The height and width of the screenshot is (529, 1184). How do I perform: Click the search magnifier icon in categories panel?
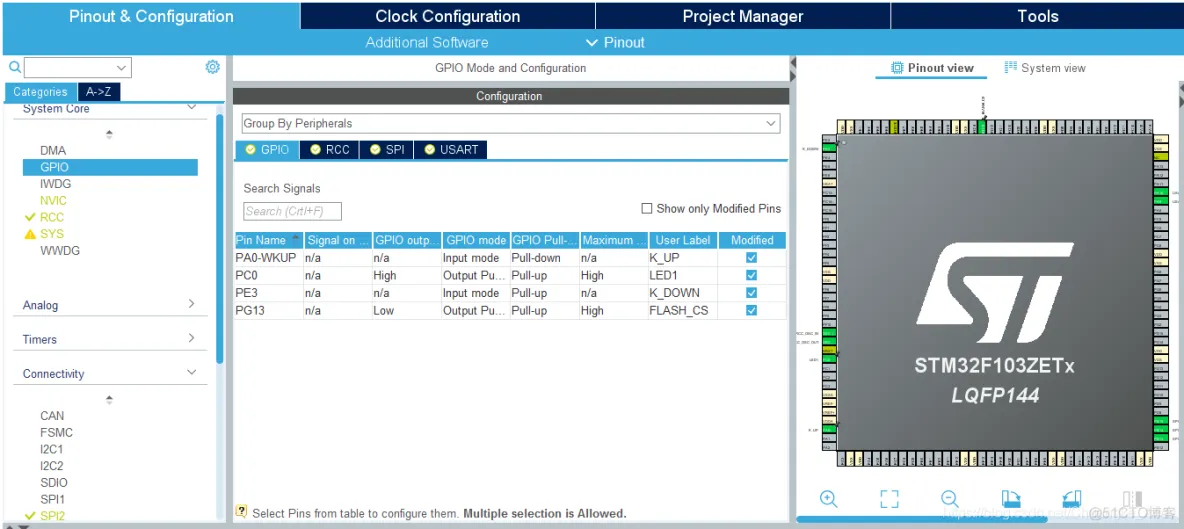coord(15,67)
